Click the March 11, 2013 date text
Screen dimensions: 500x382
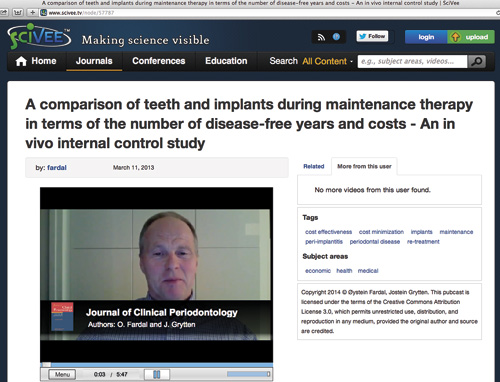(x=133, y=168)
